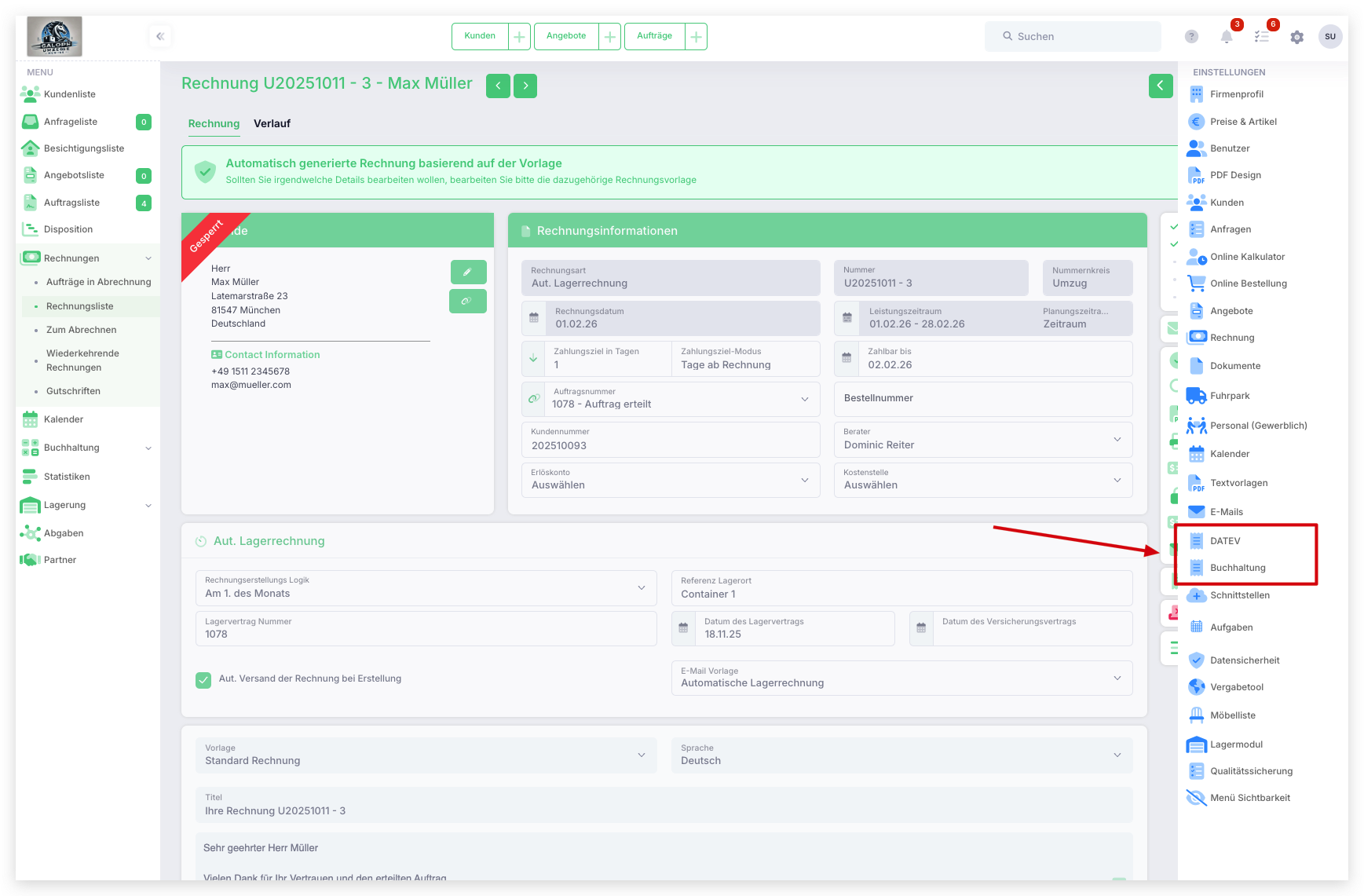
Task: Open the Preise & Artikel euro icon
Action: pyautogui.click(x=1196, y=122)
